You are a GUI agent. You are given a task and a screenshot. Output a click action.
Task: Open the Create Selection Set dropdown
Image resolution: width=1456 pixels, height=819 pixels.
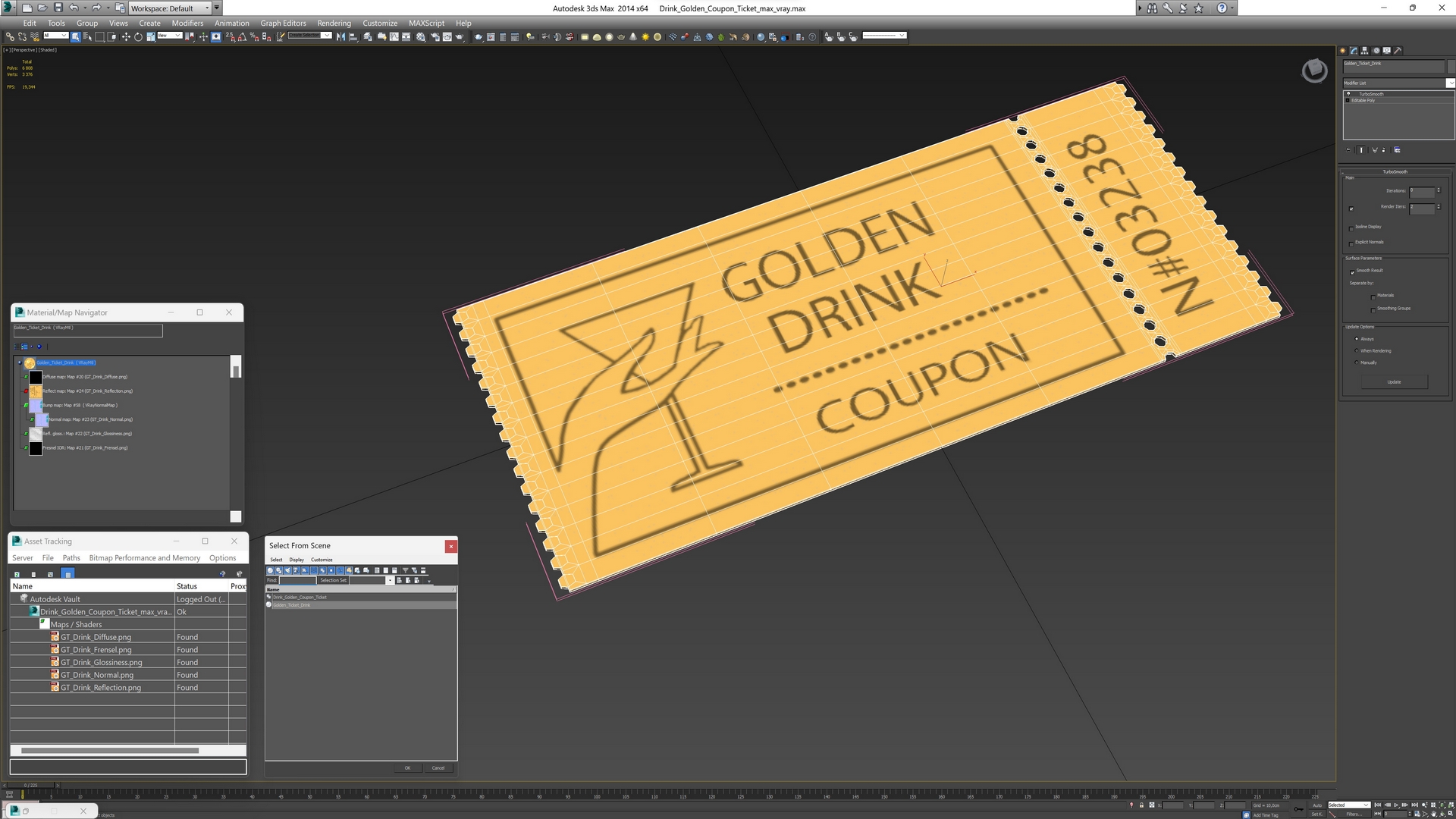tap(309, 36)
